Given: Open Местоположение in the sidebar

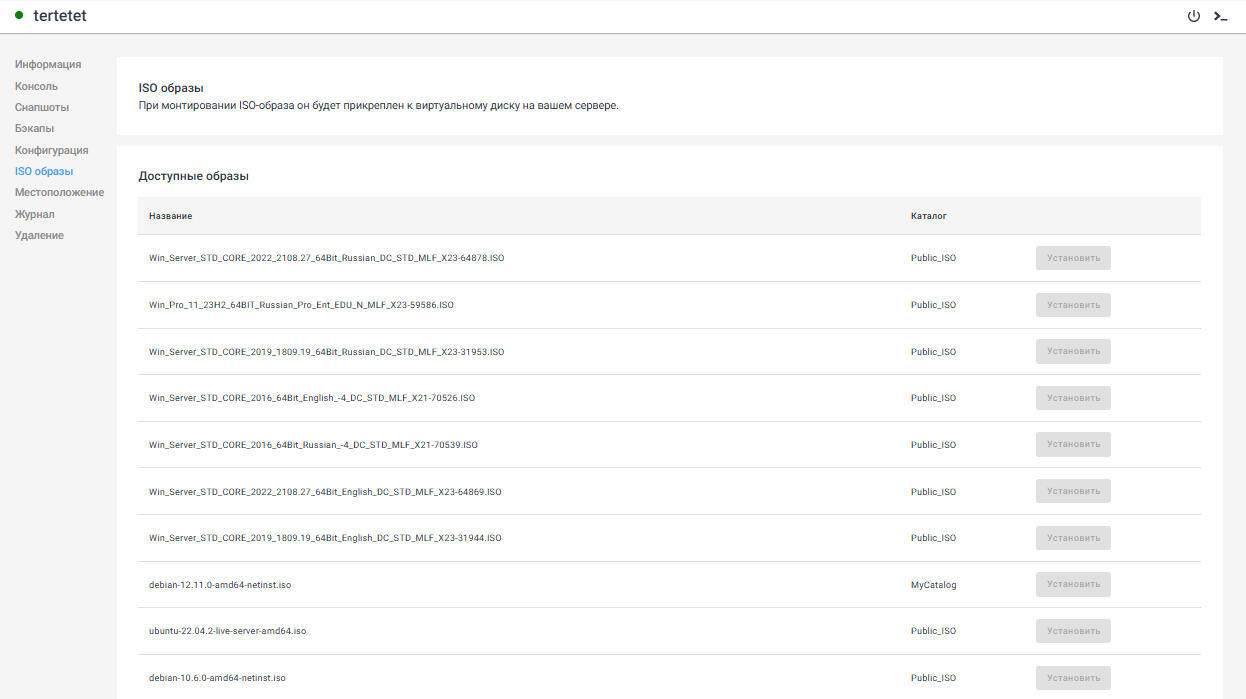Looking at the screenshot, I should tap(59, 192).
